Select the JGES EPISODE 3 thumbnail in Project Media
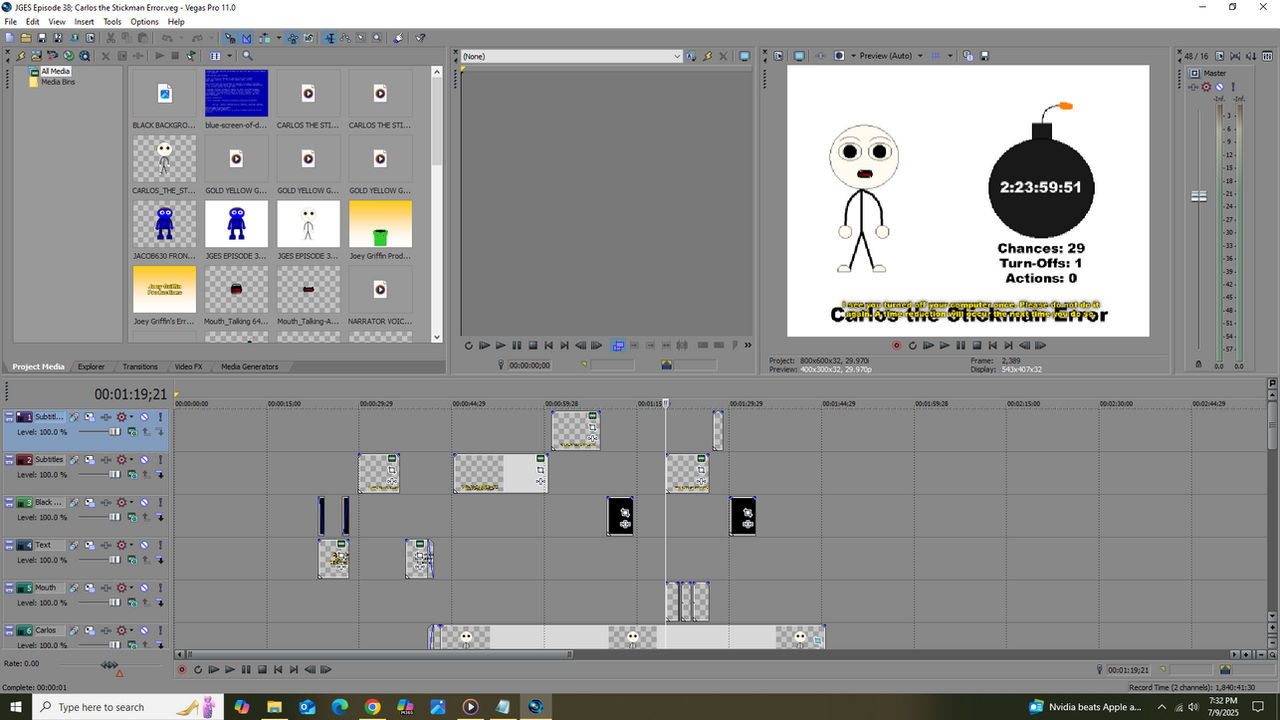The height and width of the screenshot is (720, 1280). click(x=236, y=222)
